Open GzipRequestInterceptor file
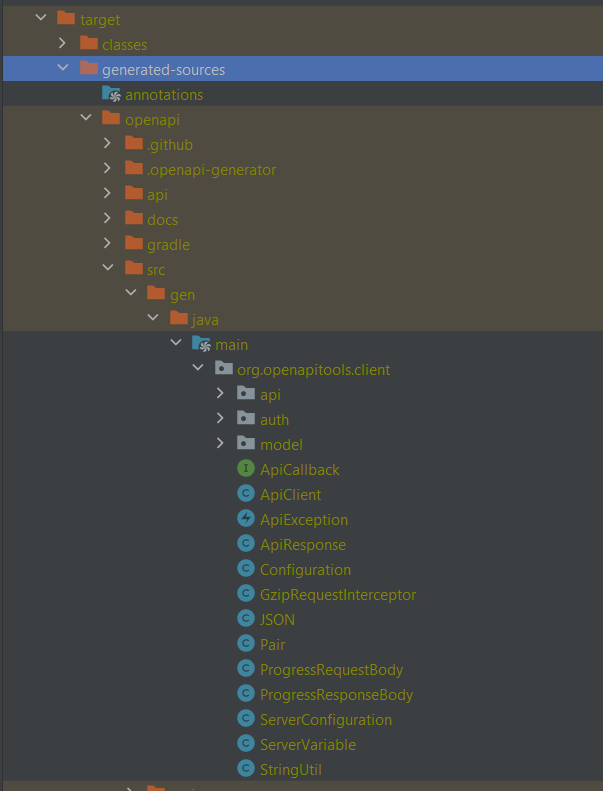The image size is (603, 791). coord(337,594)
